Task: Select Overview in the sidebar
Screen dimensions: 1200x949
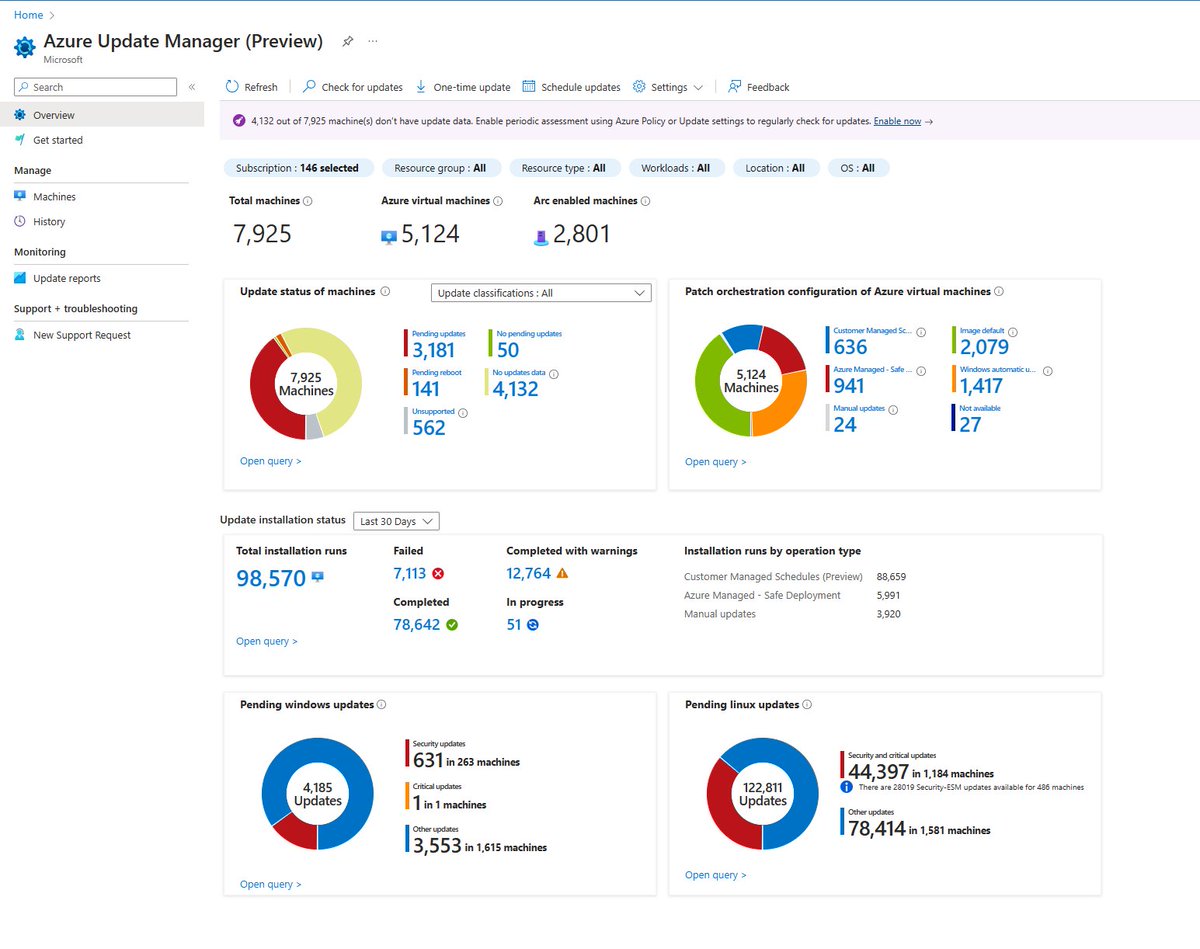Action: tap(102, 115)
